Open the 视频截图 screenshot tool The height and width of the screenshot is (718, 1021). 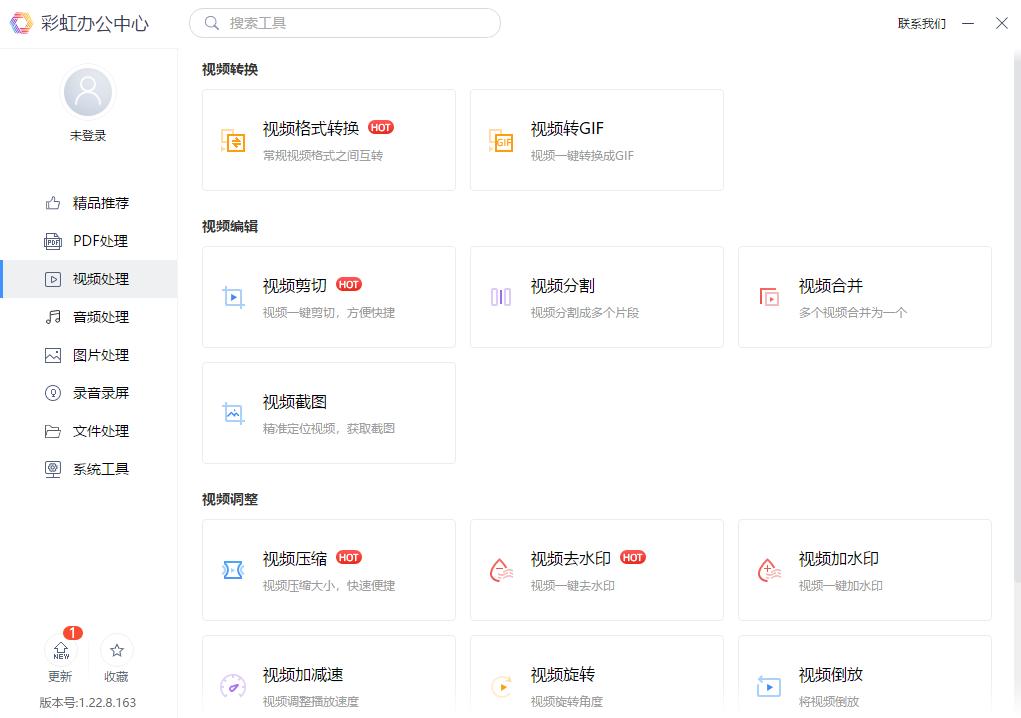coord(328,413)
